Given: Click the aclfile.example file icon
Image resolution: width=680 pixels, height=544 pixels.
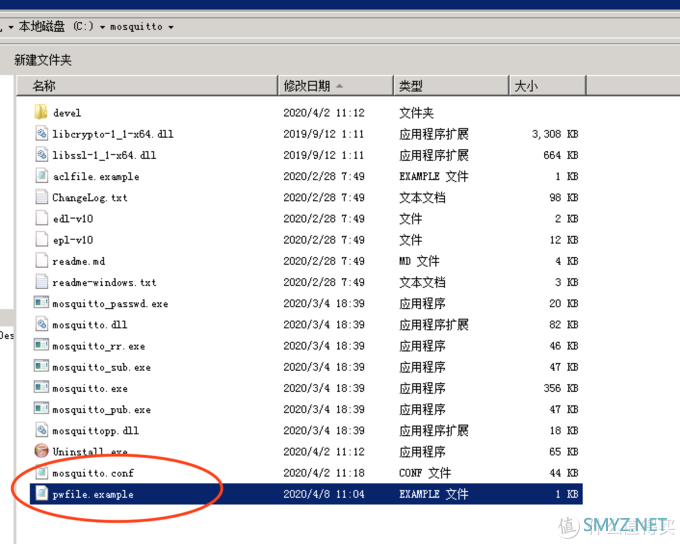Looking at the screenshot, I should [x=41, y=176].
